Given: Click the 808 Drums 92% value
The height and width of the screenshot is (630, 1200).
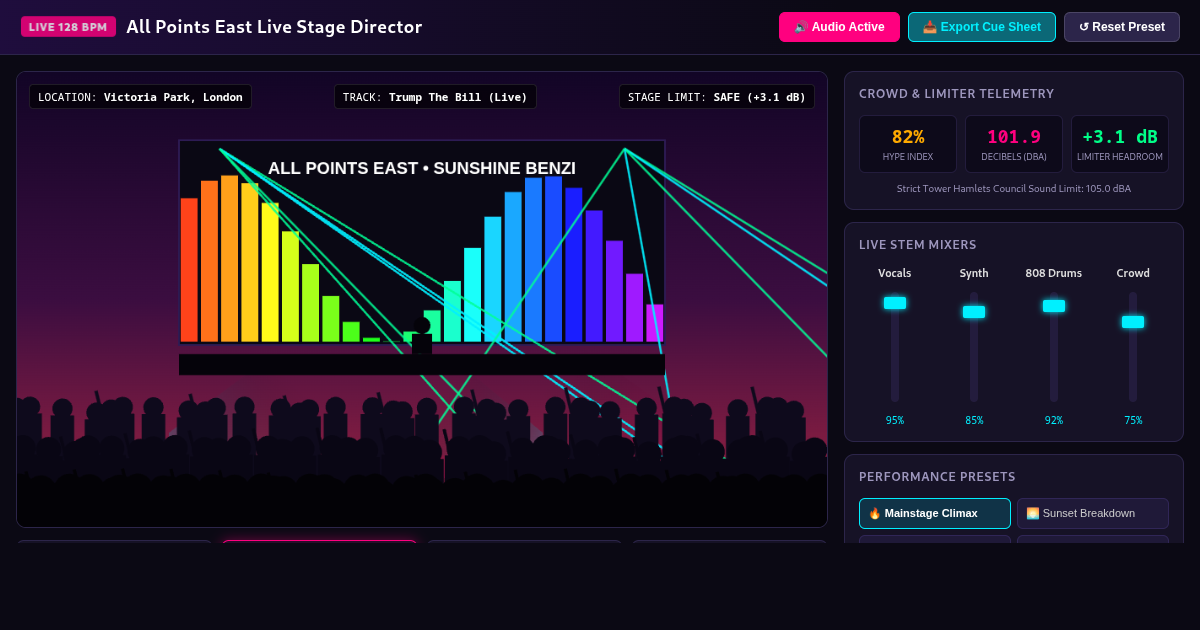Looking at the screenshot, I should click(x=1054, y=420).
